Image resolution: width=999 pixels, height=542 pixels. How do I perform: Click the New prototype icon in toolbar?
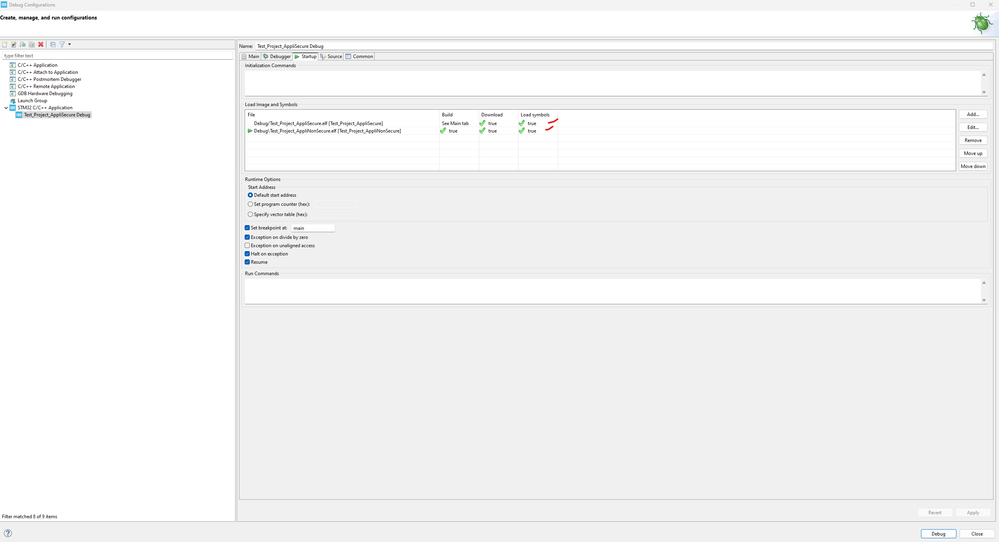tap(13, 45)
